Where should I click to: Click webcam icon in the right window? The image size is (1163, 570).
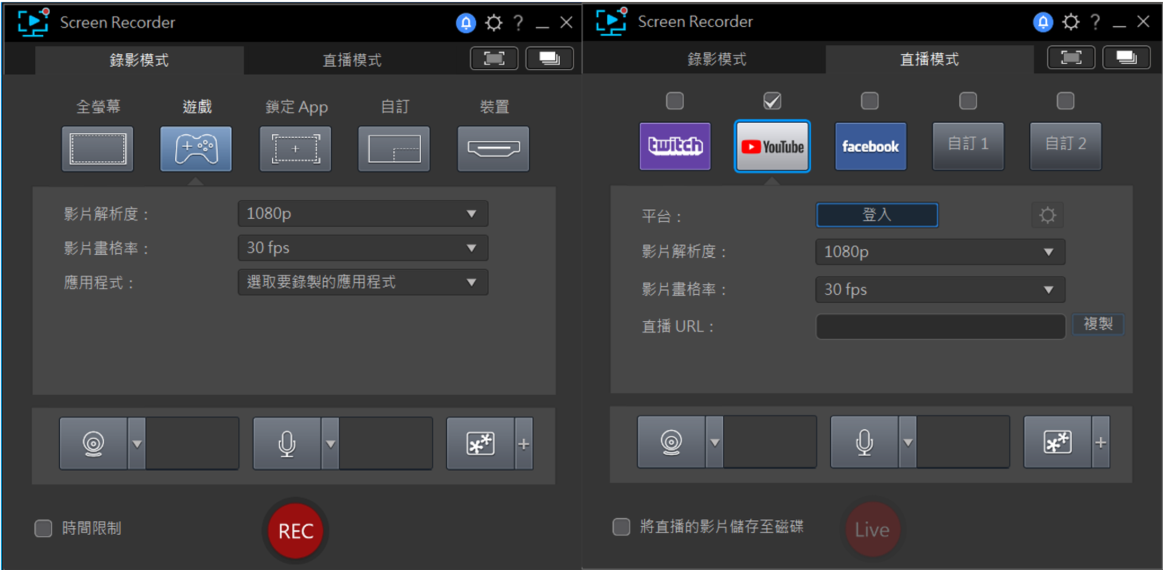pos(671,442)
